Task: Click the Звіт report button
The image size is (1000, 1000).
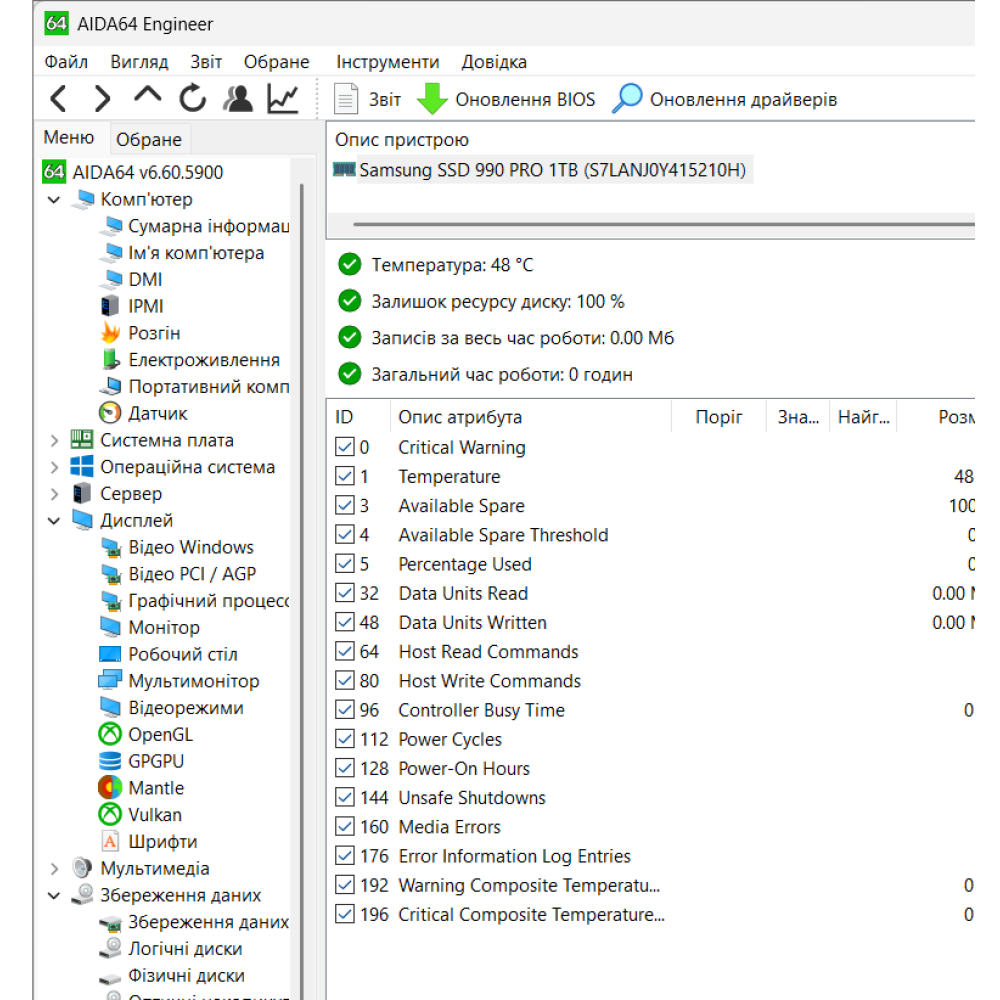Action: pyautogui.click(x=367, y=99)
